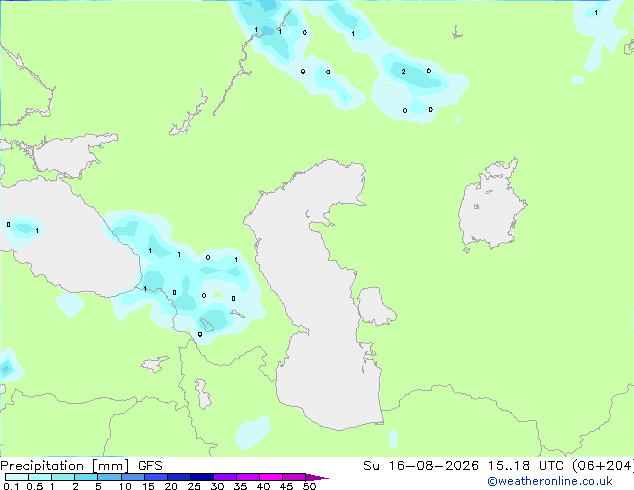Click the 1–2 mm legend swatch

[x=63, y=477]
